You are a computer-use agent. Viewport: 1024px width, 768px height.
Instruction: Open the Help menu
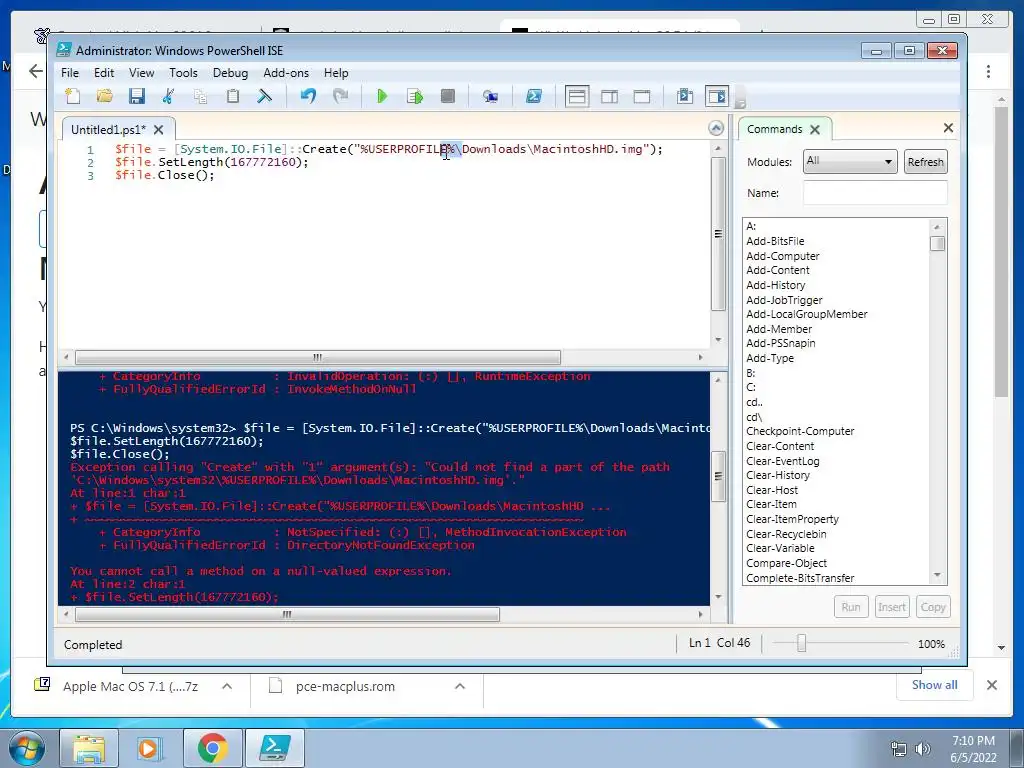[x=336, y=73]
